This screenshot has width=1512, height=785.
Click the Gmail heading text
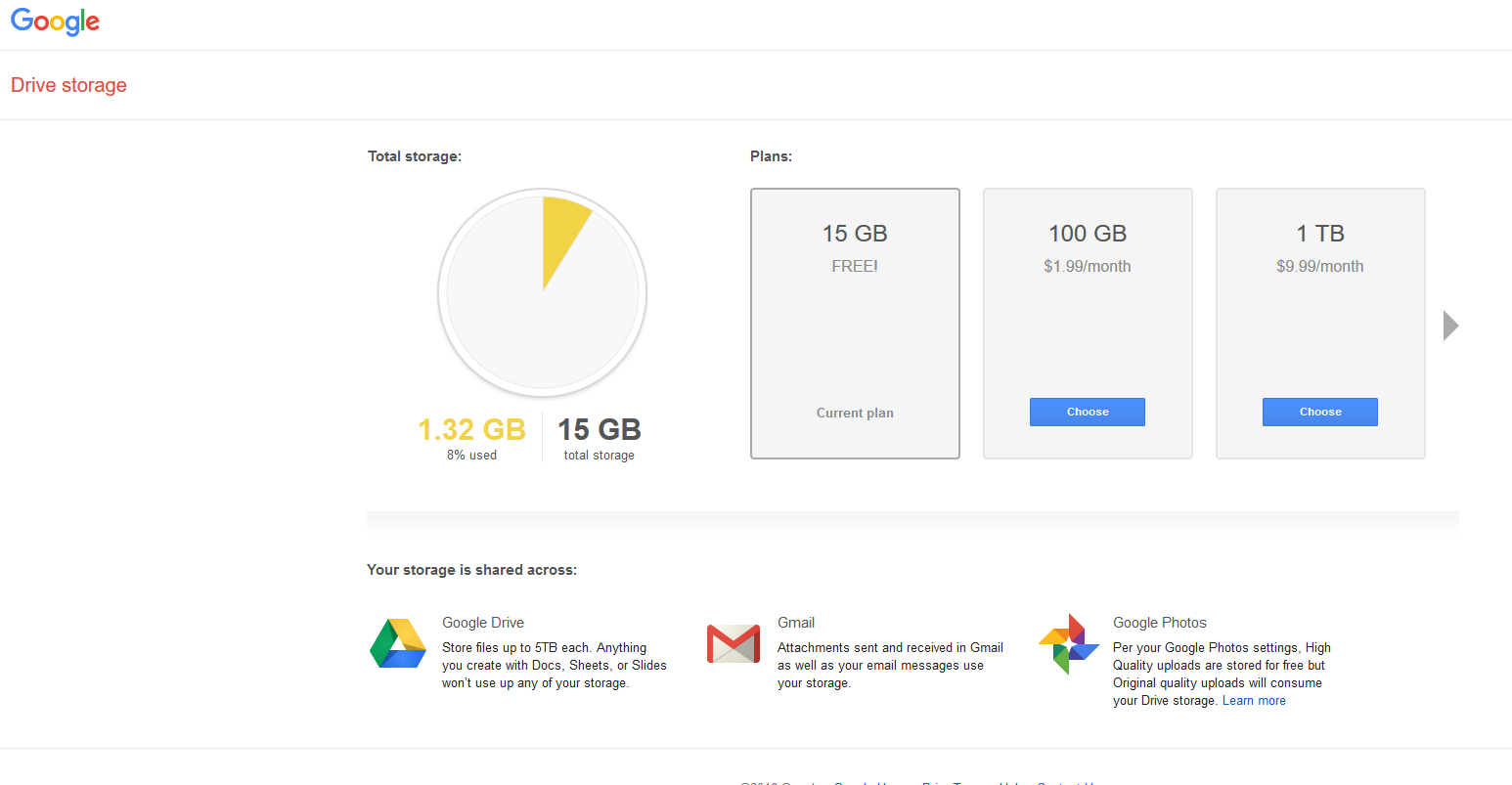(x=796, y=623)
